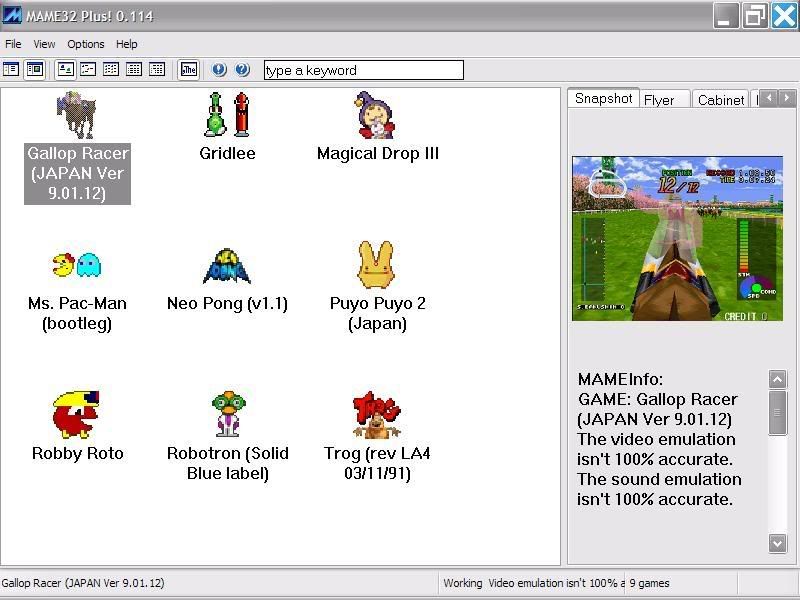Switch to the Flyer tab

(x=665, y=99)
